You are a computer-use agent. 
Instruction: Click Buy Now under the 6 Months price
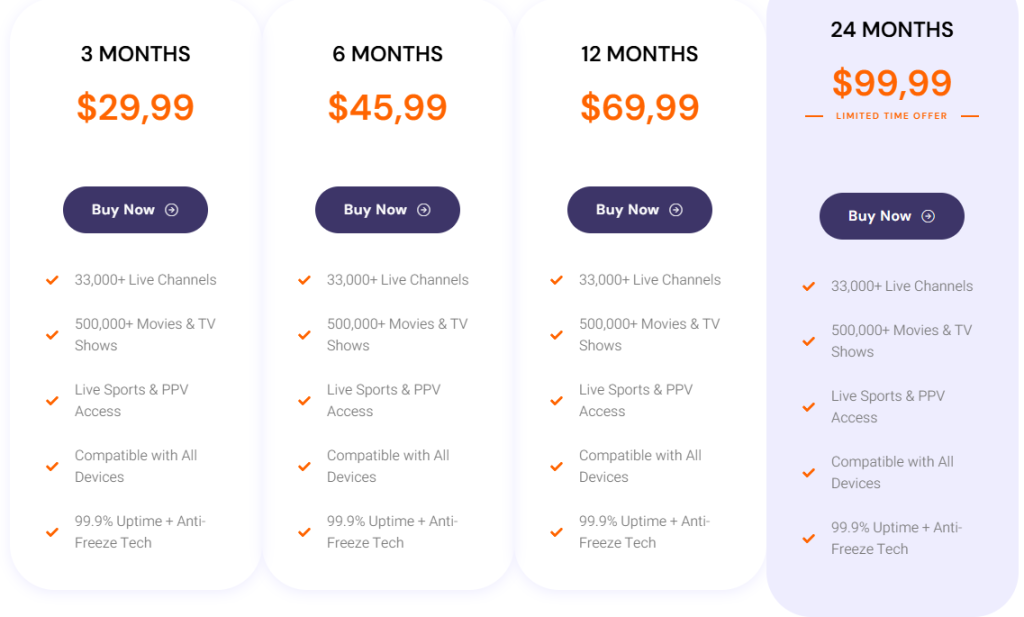point(387,210)
